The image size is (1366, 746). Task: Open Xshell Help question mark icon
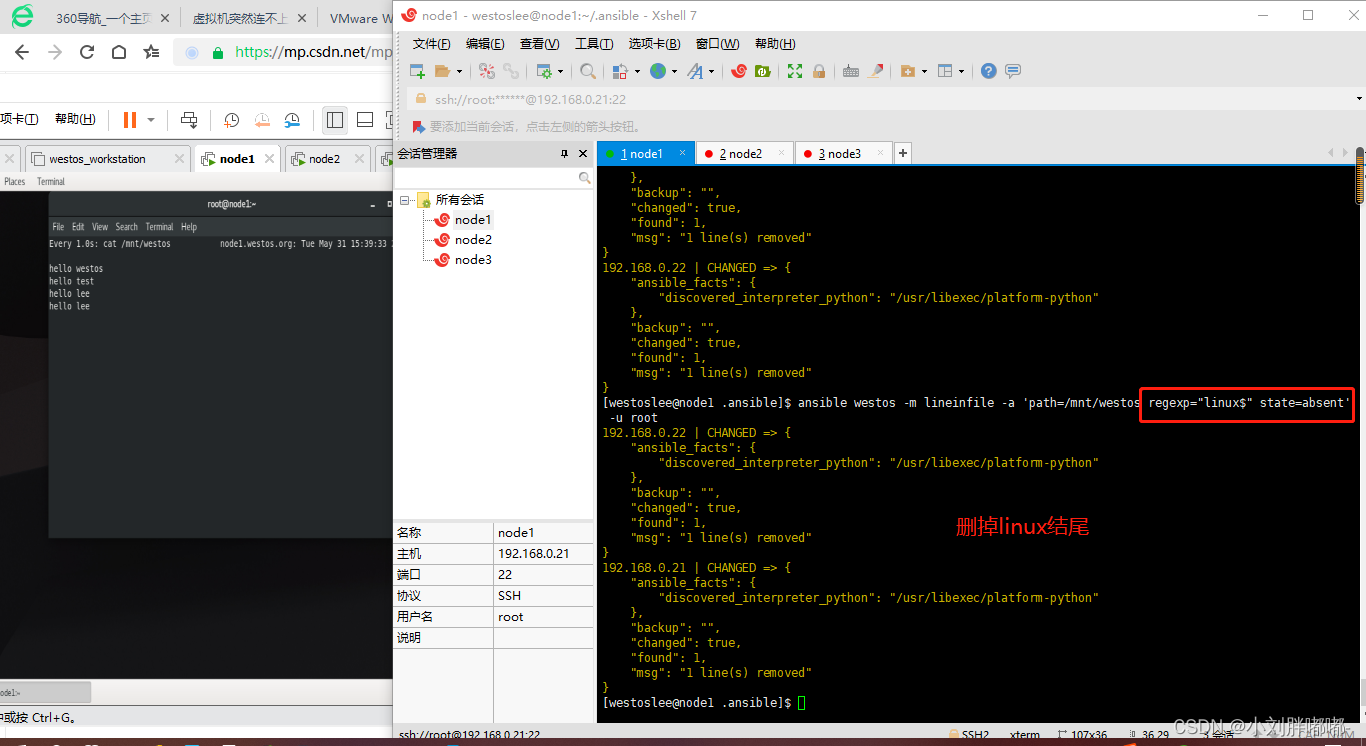point(988,71)
